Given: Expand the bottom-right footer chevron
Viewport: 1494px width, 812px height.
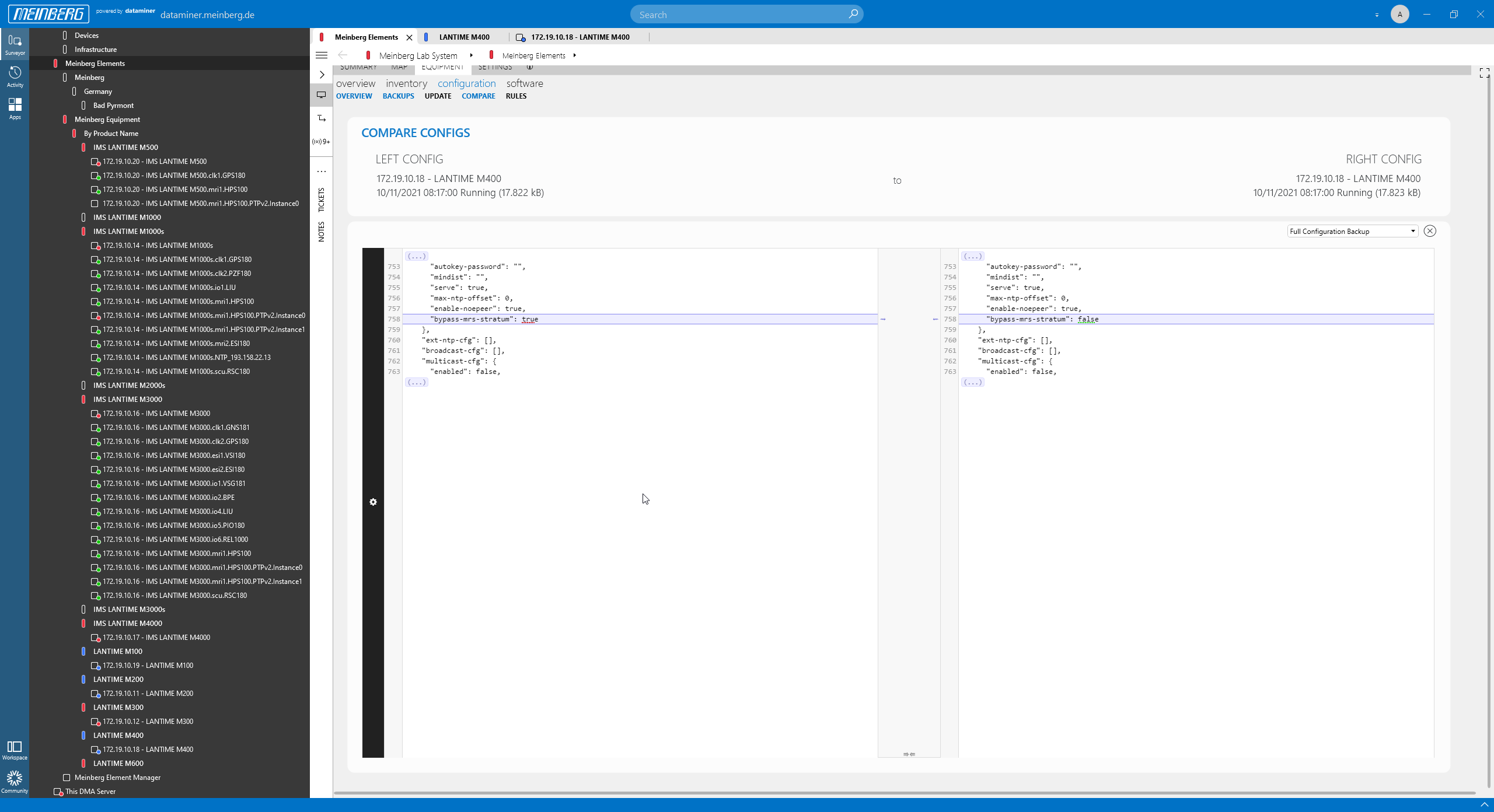Looking at the screenshot, I should [x=1484, y=805].
